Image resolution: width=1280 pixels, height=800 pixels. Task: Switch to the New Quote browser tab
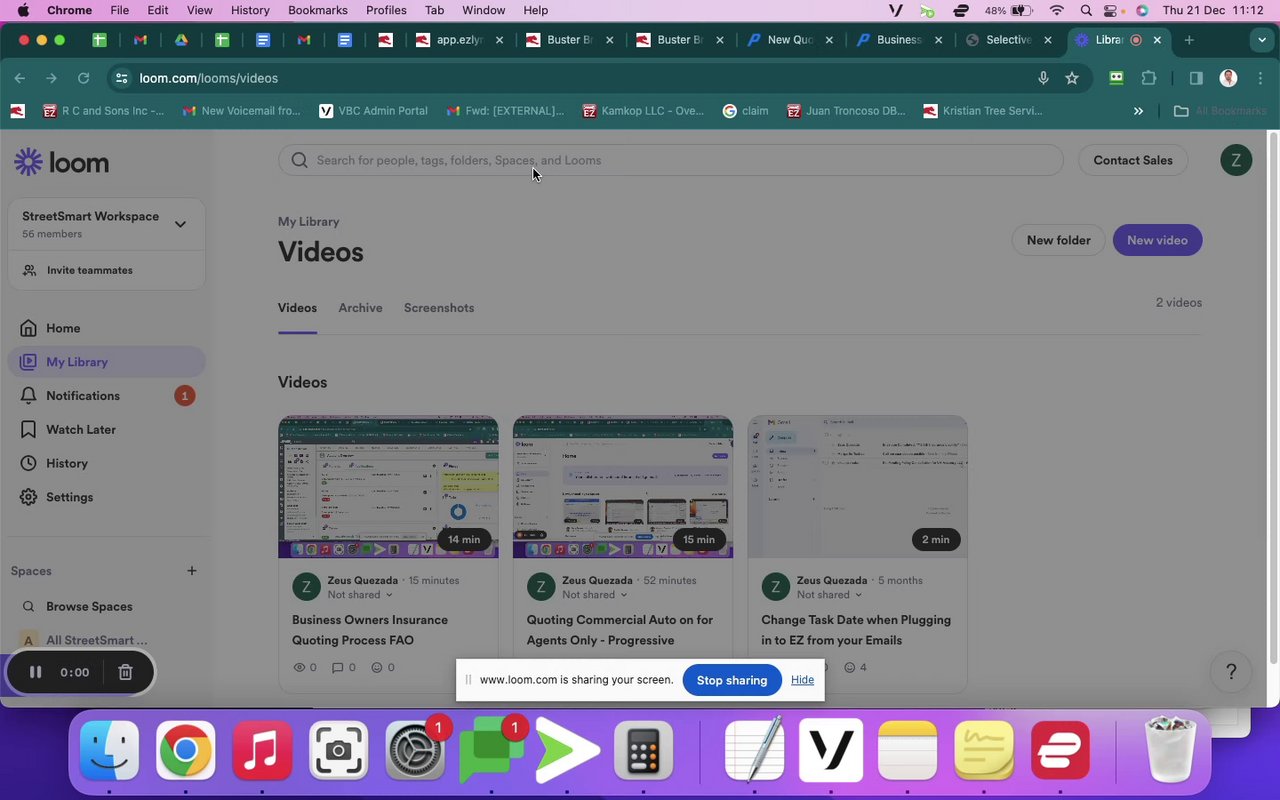(x=790, y=40)
